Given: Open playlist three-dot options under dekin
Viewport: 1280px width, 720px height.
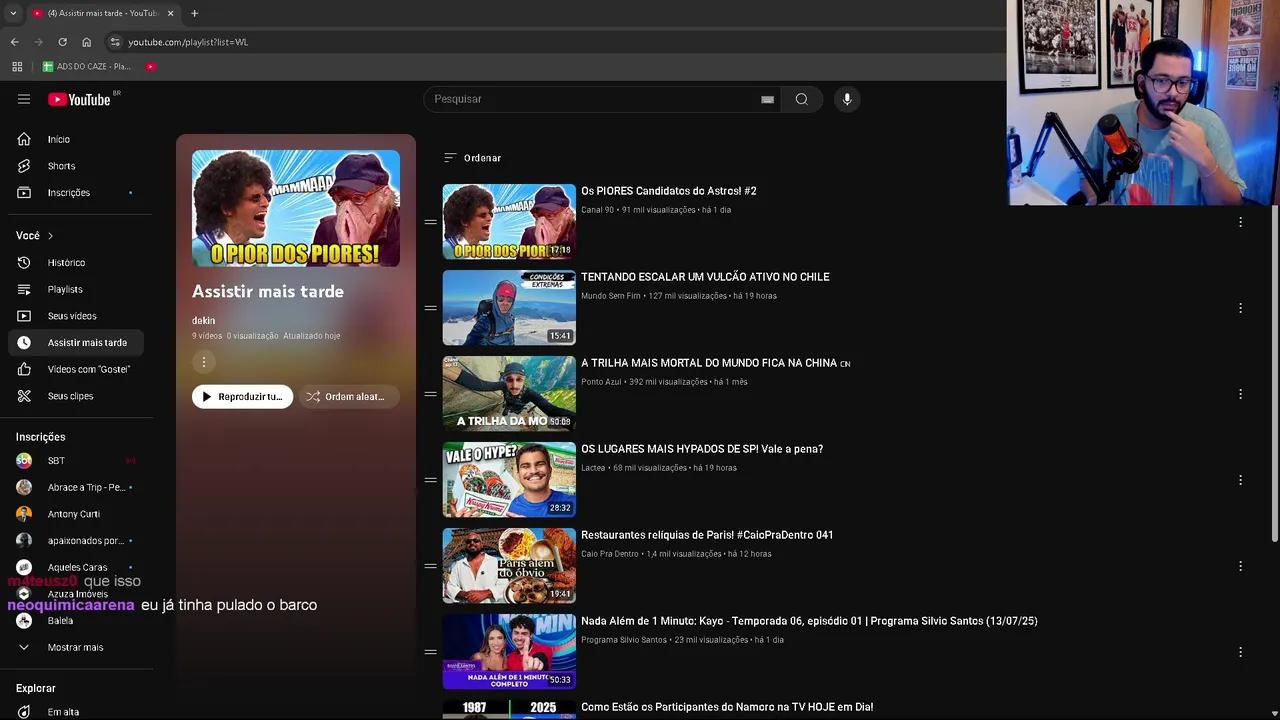Looking at the screenshot, I should [x=203, y=362].
